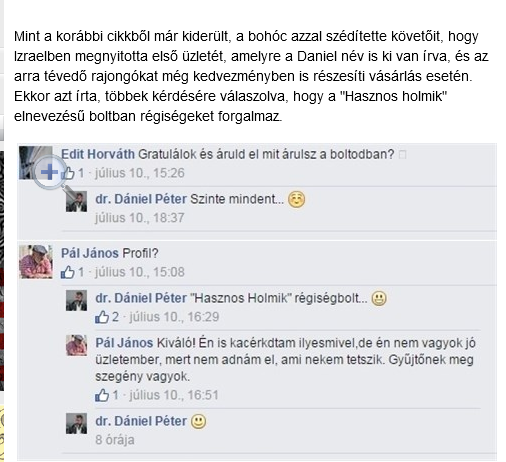Click the small box after boltodban?
This screenshot has width=506, height=462.
pos(403,155)
